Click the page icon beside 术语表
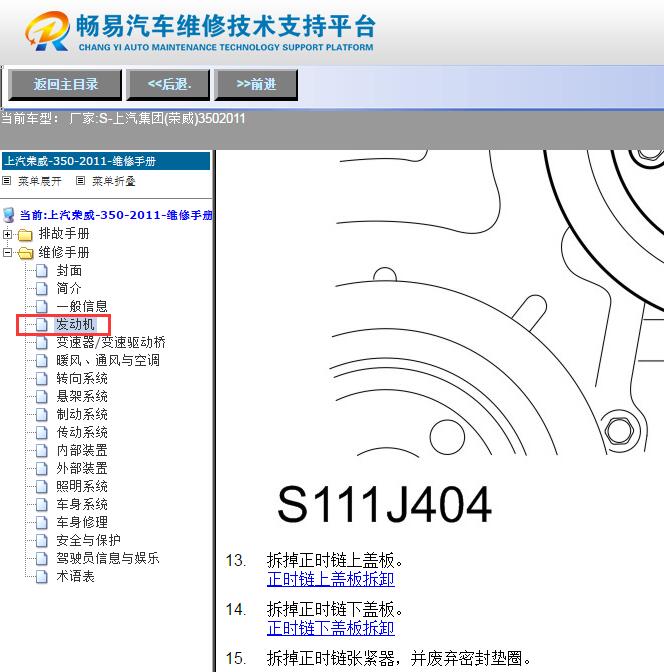664x672 pixels. coord(42,577)
